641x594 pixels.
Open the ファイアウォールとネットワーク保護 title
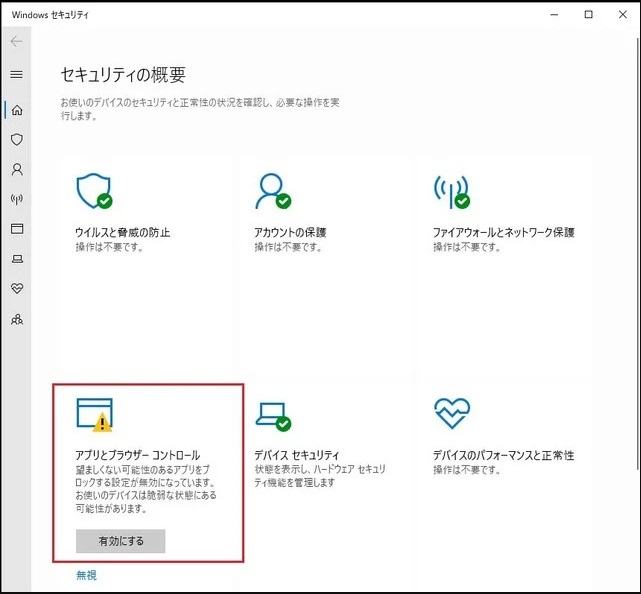pos(504,232)
